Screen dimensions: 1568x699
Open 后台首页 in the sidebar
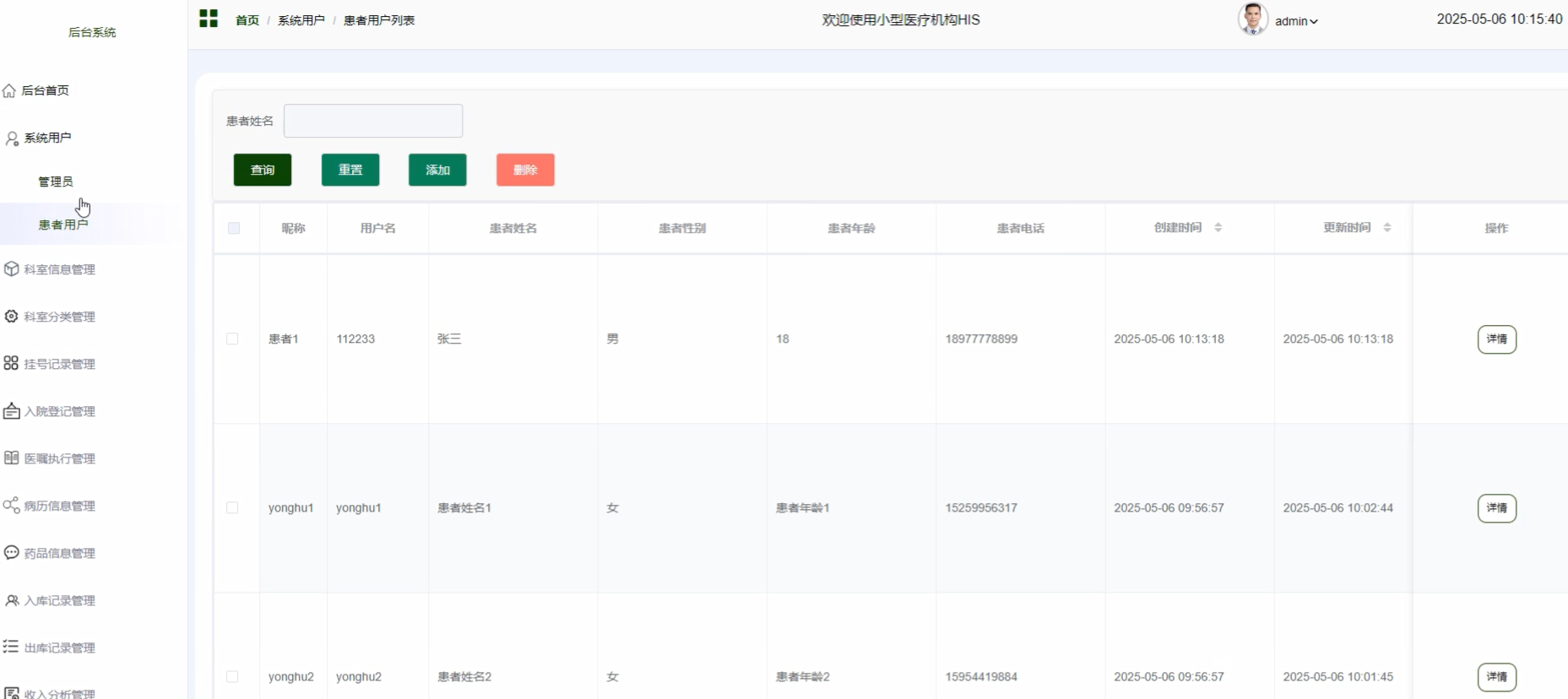click(46, 90)
